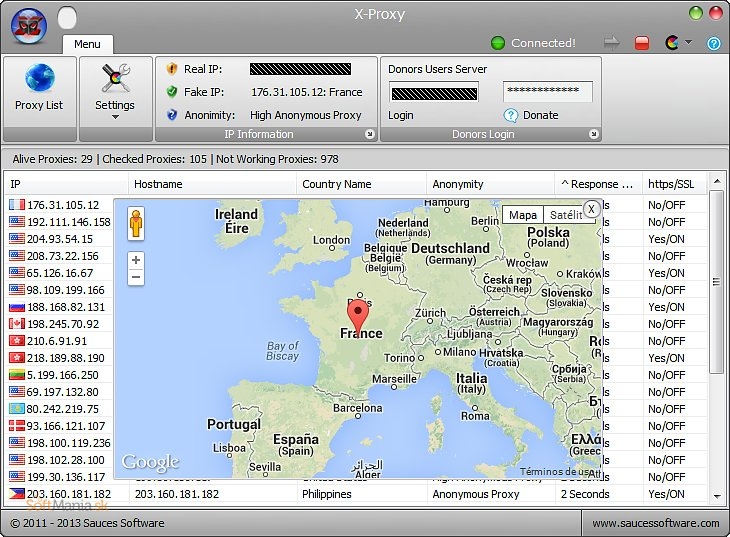Sort by the IP column header

(x=66, y=184)
